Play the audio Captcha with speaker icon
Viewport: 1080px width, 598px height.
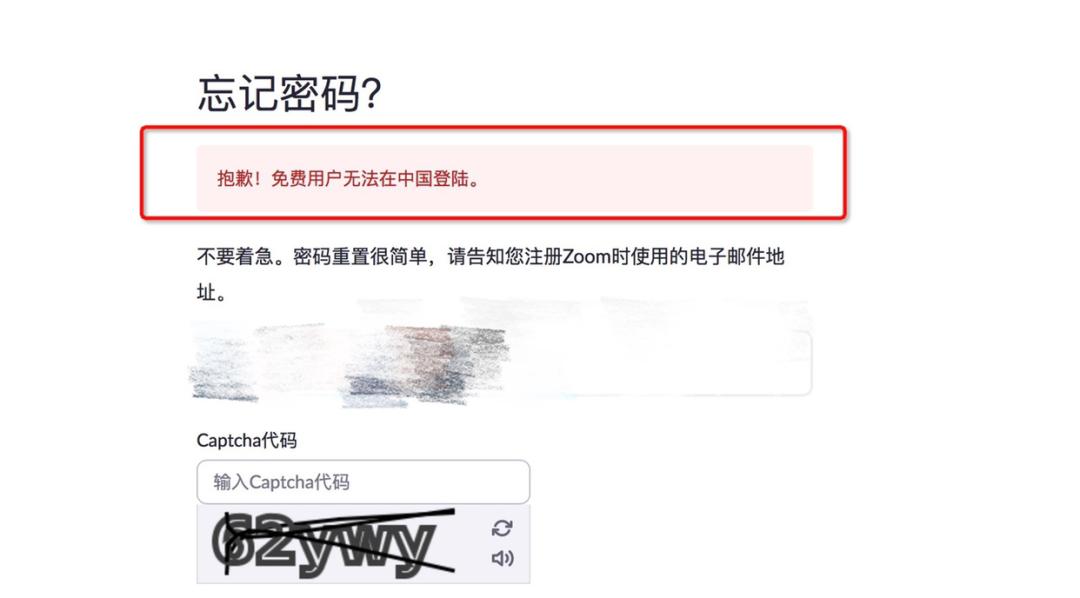pyautogui.click(x=502, y=558)
